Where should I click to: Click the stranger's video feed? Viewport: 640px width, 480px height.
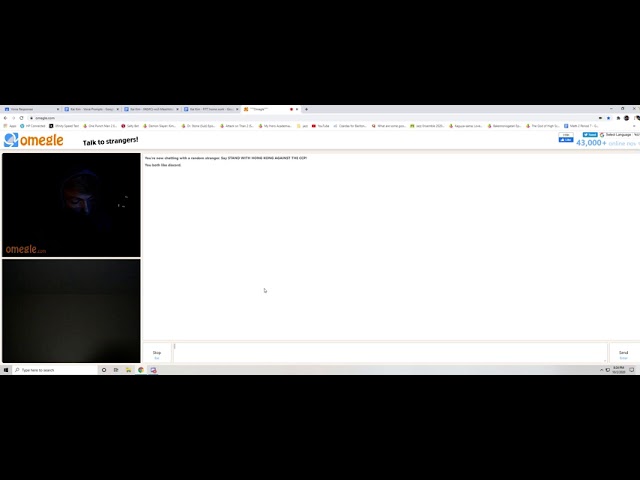click(x=71, y=205)
